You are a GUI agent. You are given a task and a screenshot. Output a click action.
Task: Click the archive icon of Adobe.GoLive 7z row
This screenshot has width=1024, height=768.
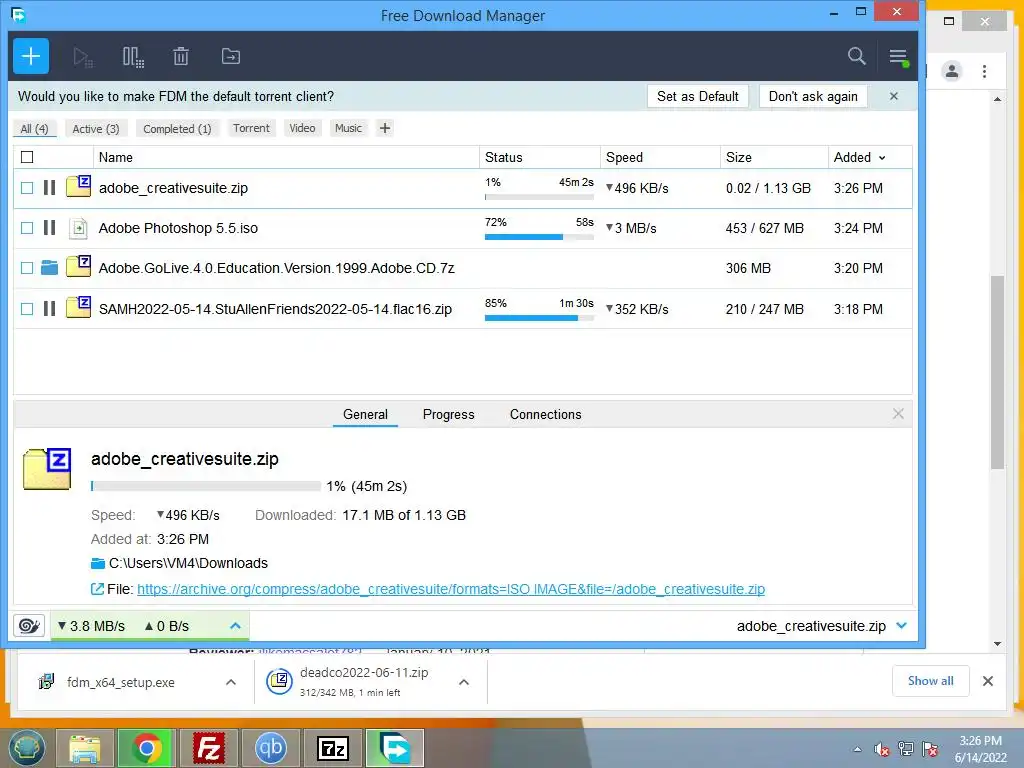(78, 266)
